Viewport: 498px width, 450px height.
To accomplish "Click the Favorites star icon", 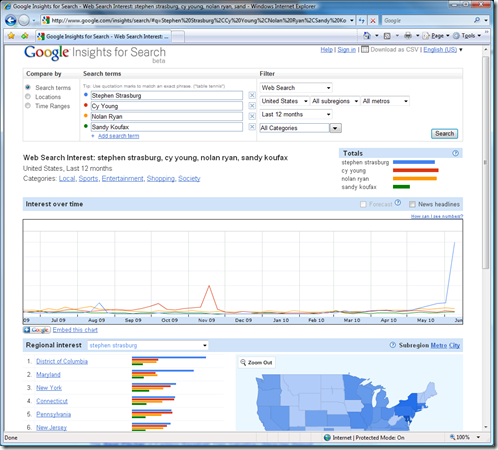I will pyautogui.click(x=11, y=36).
